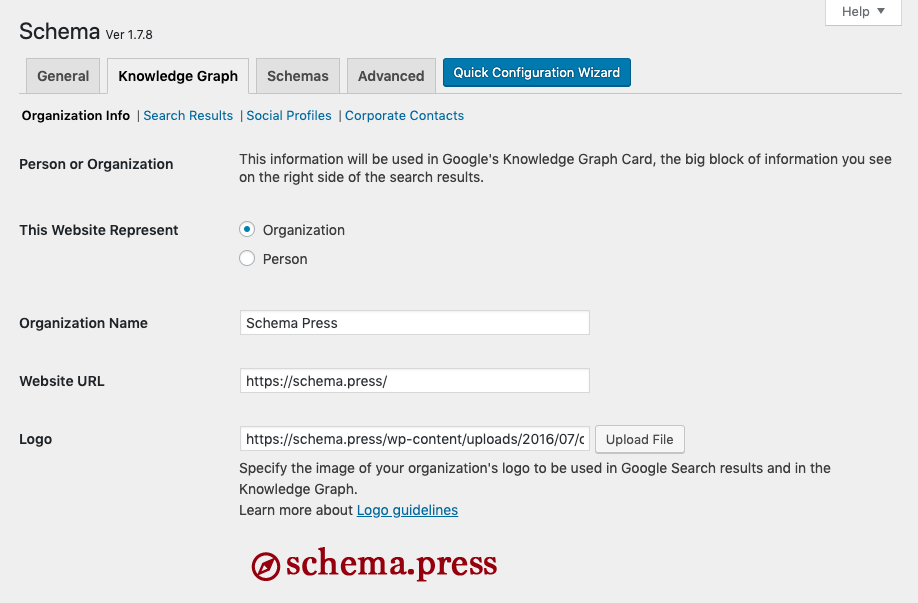Click the schema.press logo preview image
This screenshot has width=918, height=603.
click(x=390, y=565)
